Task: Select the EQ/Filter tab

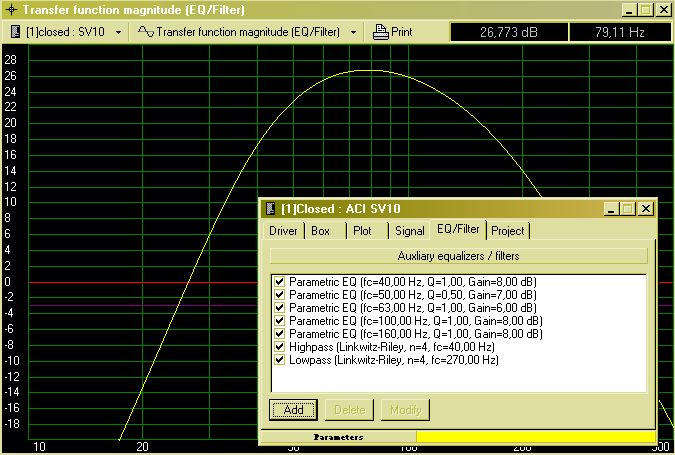Action: [x=458, y=229]
